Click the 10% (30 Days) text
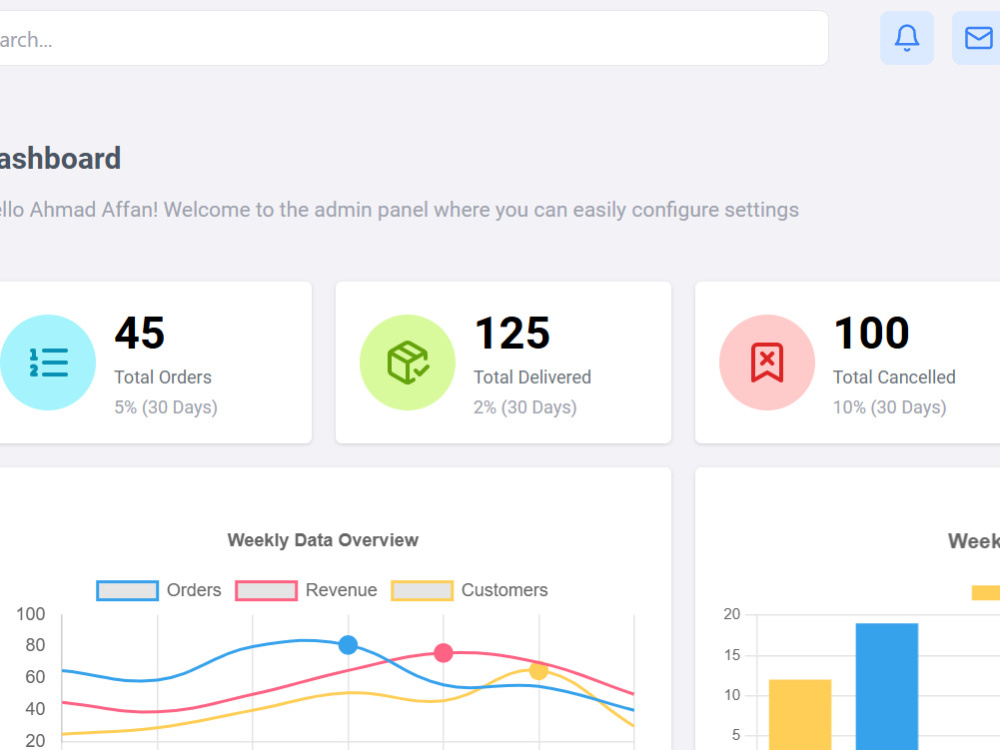The height and width of the screenshot is (750, 1000). point(890,407)
